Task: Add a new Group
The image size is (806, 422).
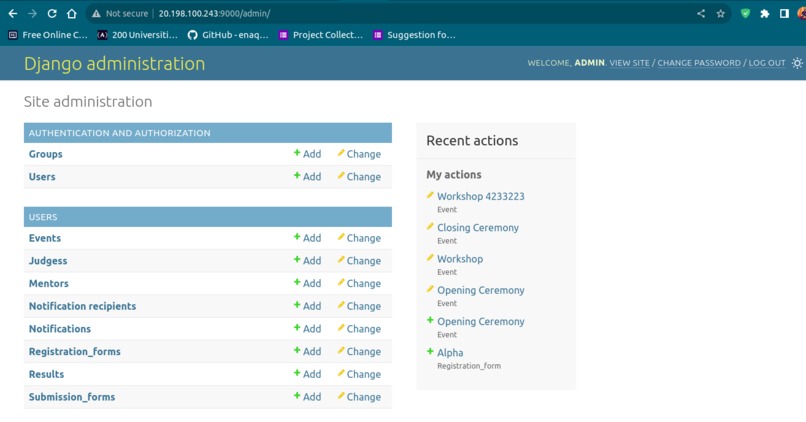Action: [307, 154]
